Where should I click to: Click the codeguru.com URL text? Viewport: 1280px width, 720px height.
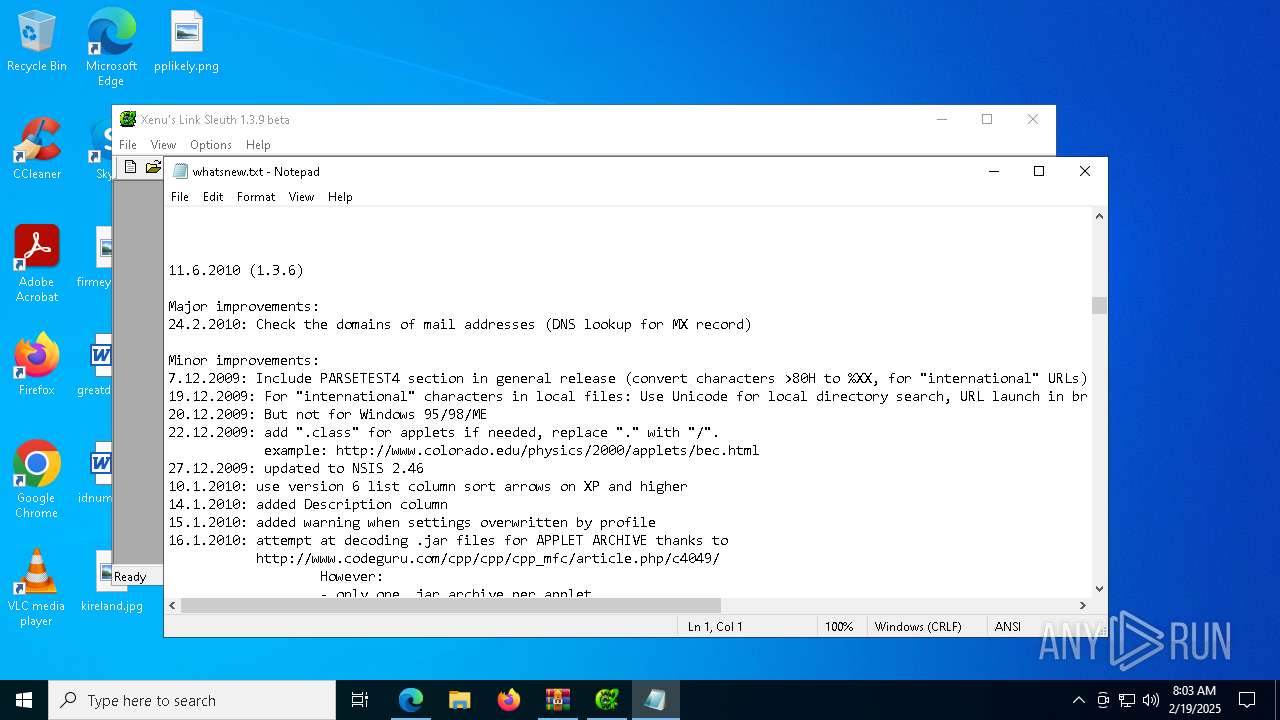tap(488, 558)
